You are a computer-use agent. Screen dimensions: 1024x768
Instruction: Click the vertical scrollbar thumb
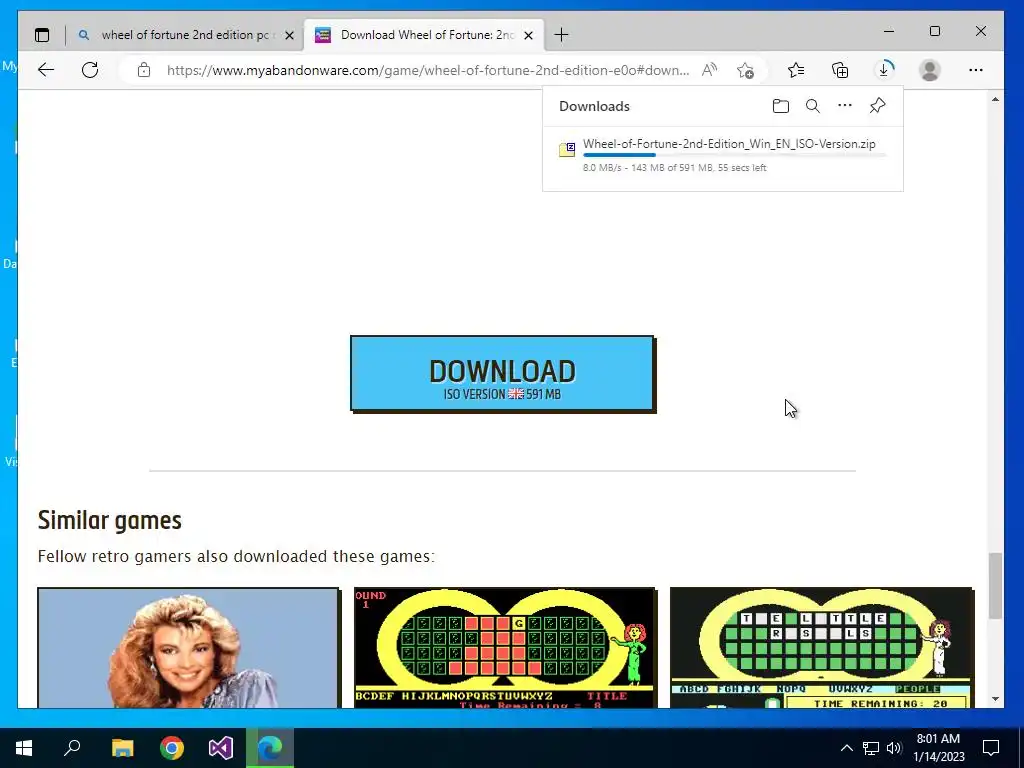(995, 586)
